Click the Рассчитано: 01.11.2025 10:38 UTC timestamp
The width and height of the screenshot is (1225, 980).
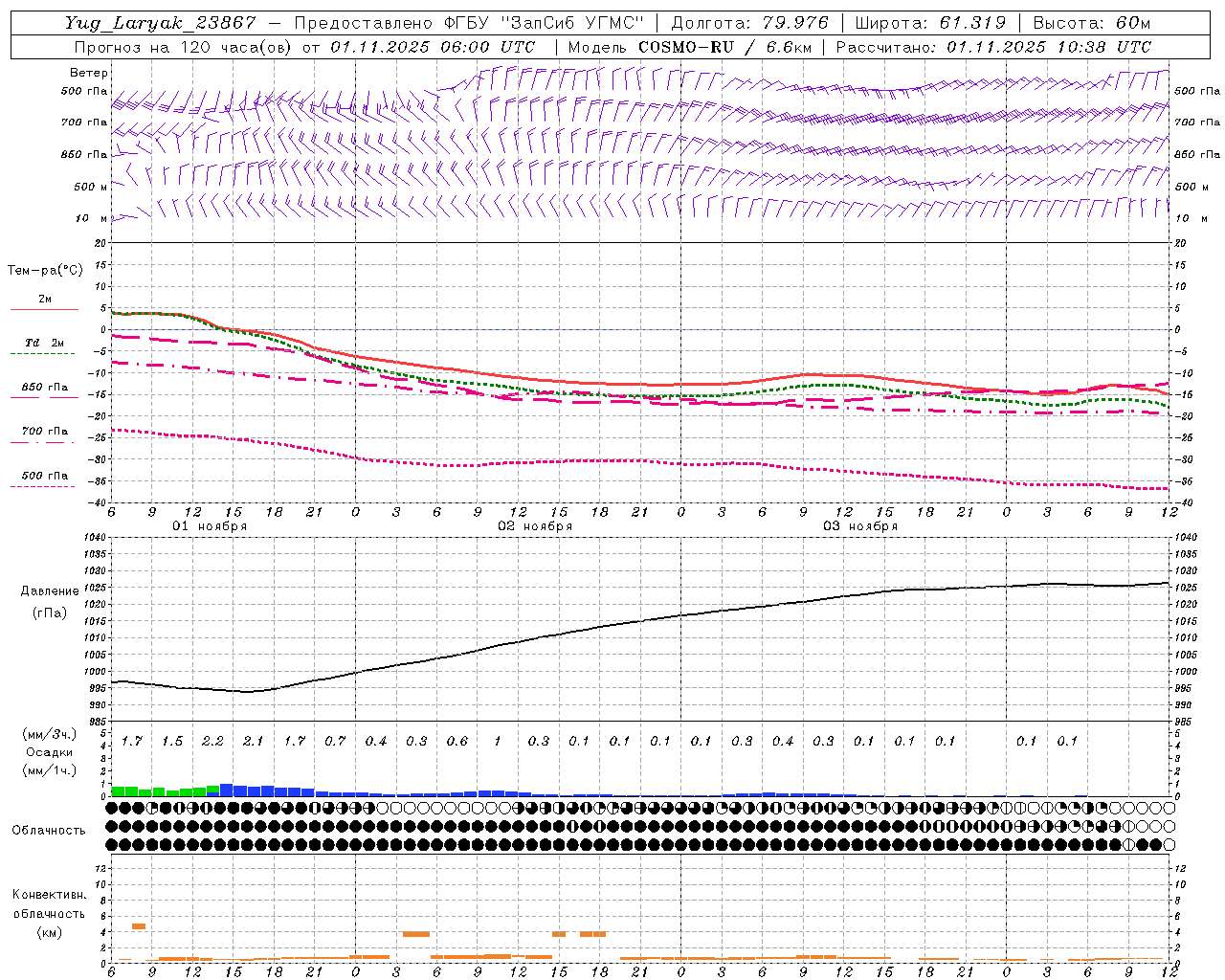pyautogui.click(x=993, y=47)
